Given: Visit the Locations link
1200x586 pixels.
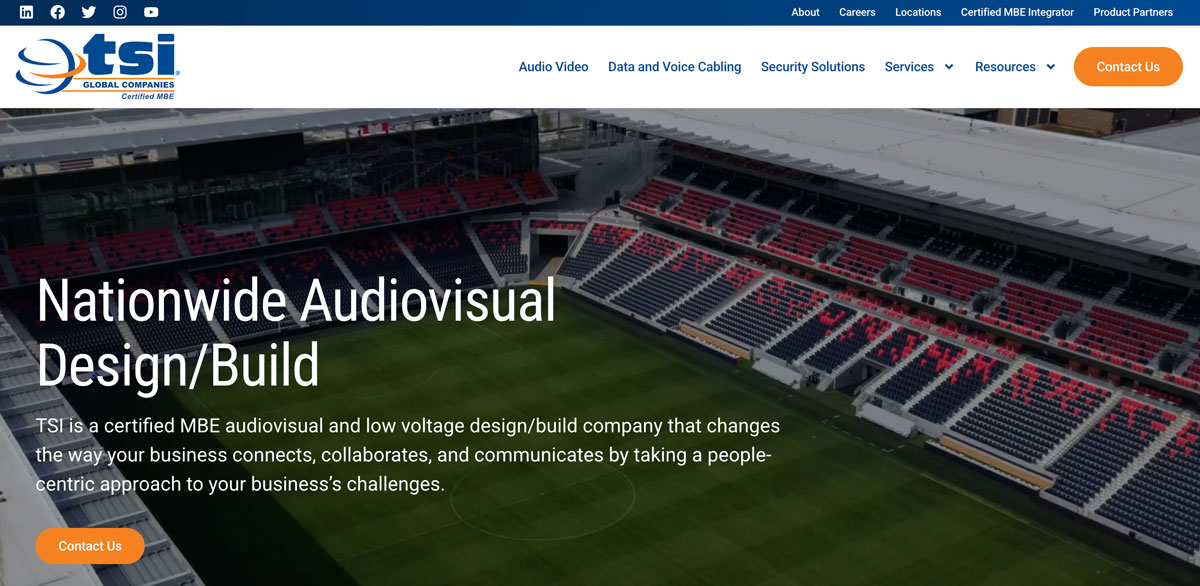Looking at the screenshot, I should click(x=918, y=12).
